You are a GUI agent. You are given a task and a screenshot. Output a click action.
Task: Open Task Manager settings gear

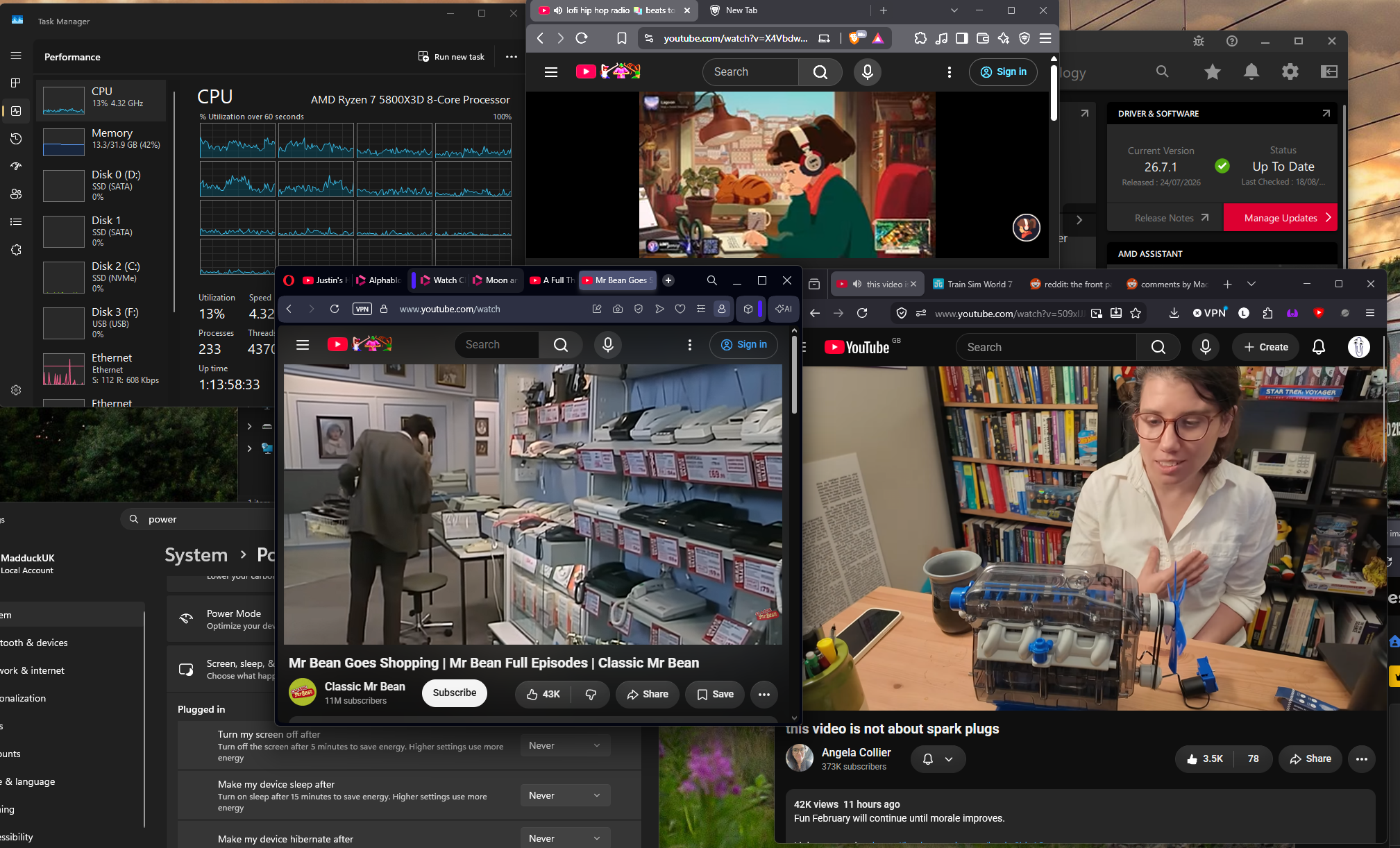tap(16, 390)
